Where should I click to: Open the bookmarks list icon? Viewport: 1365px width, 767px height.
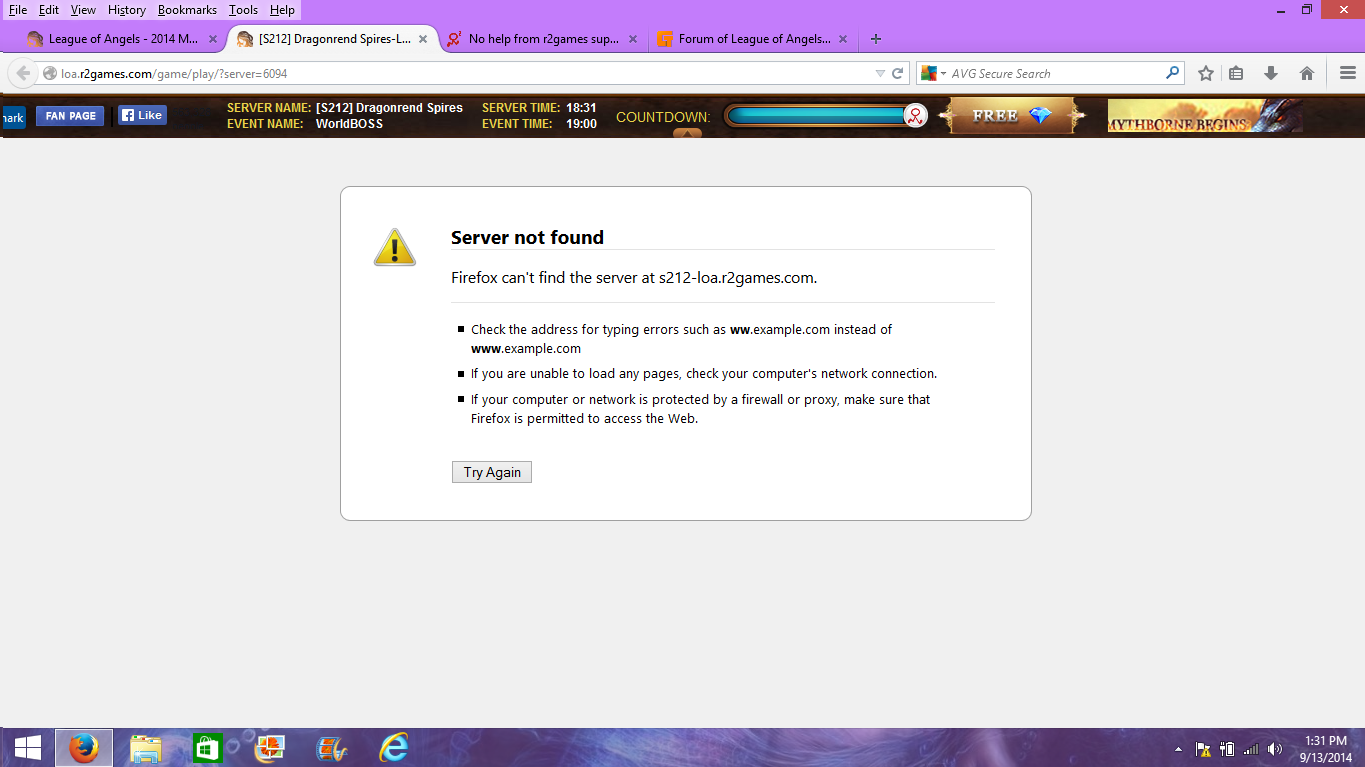1236,73
